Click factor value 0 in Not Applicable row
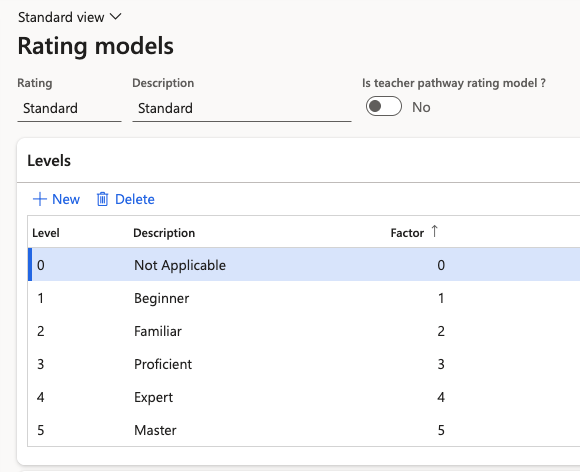This screenshot has width=580, height=472. point(441,265)
